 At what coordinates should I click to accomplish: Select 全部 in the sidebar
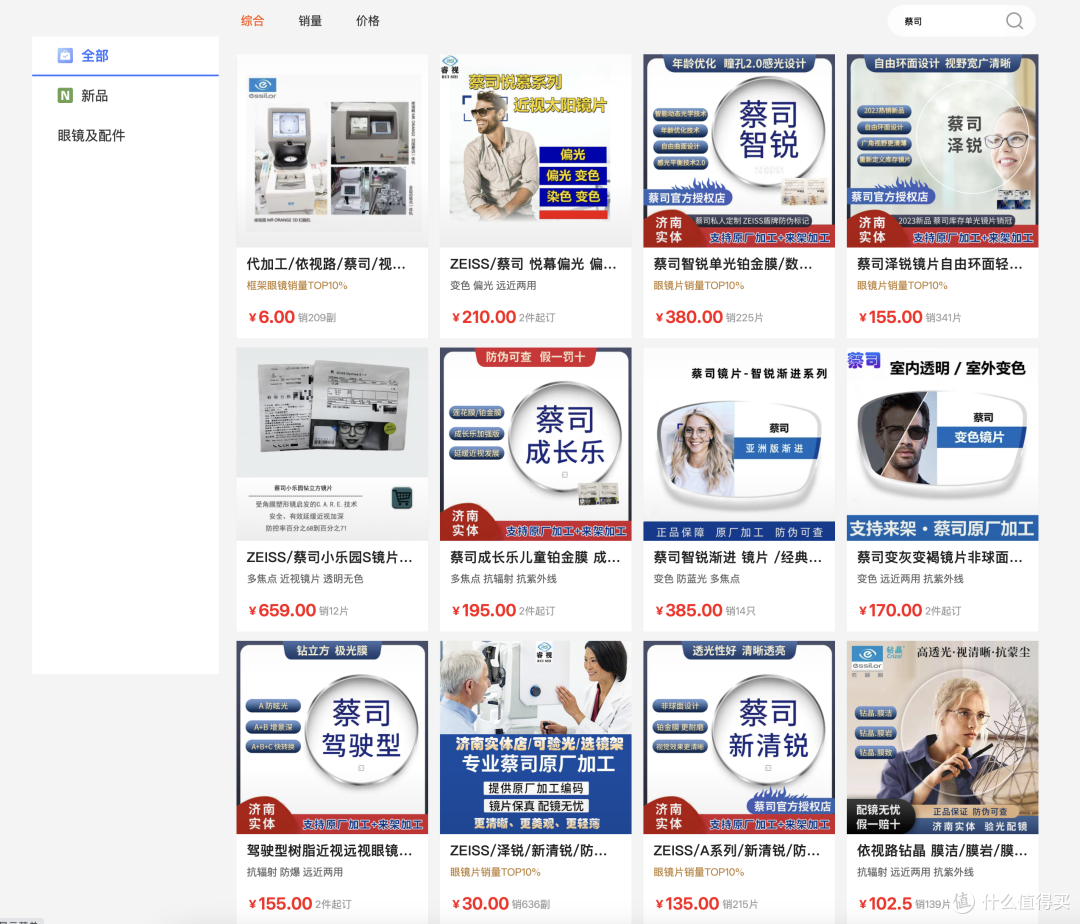[125, 56]
